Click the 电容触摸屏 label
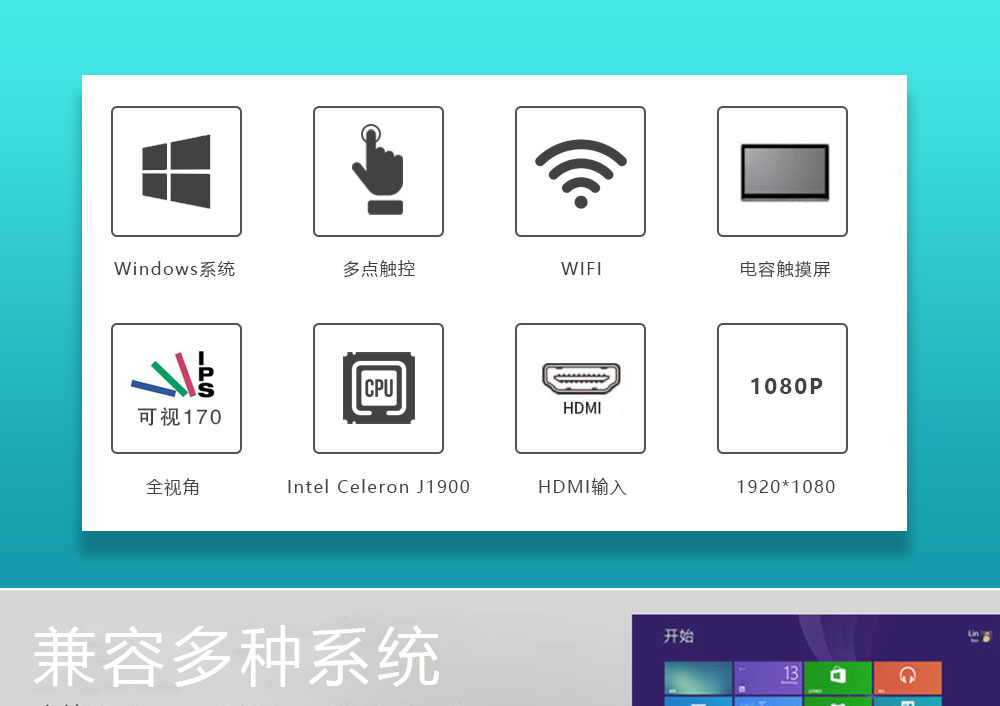Image resolution: width=1000 pixels, height=706 pixels. pos(785,269)
